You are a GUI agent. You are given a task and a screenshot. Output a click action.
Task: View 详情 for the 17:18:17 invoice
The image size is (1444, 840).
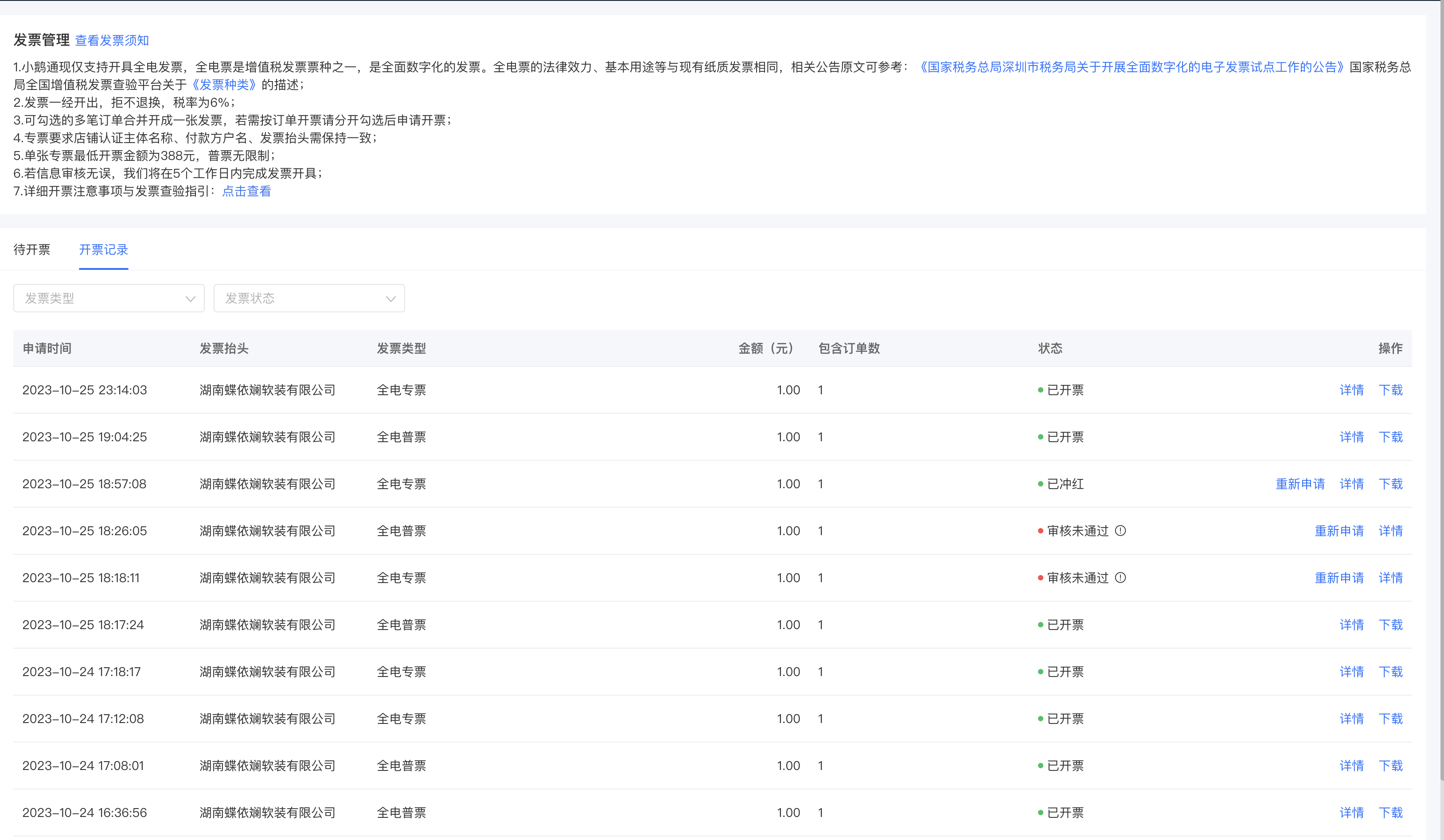(1352, 672)
